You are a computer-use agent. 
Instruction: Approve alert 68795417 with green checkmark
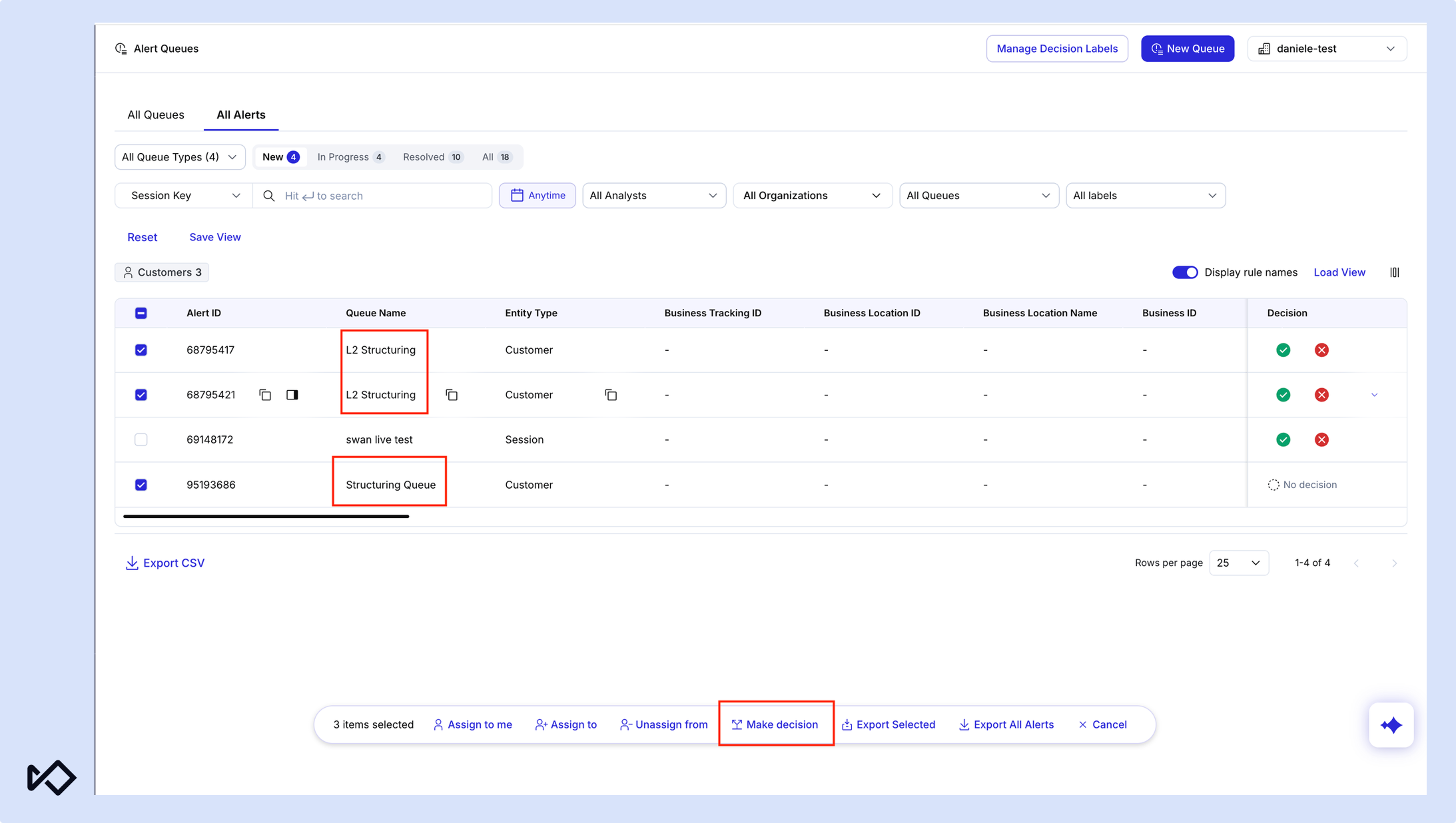click(1283, 350)
